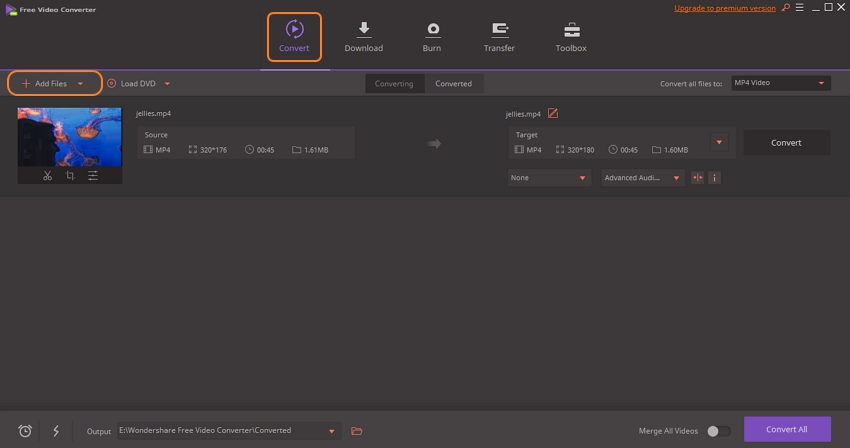Select the Converting tab
The height and width of the screenshot is (448, 850).
point(394,84)
